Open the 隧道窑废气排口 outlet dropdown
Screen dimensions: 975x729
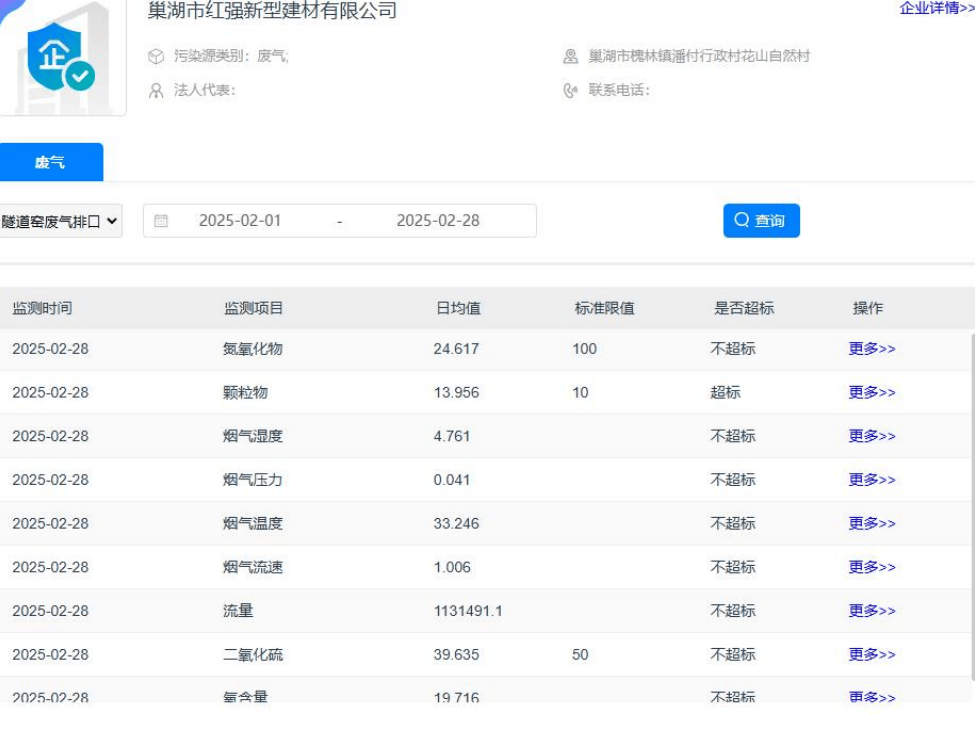tap(61, 221)
